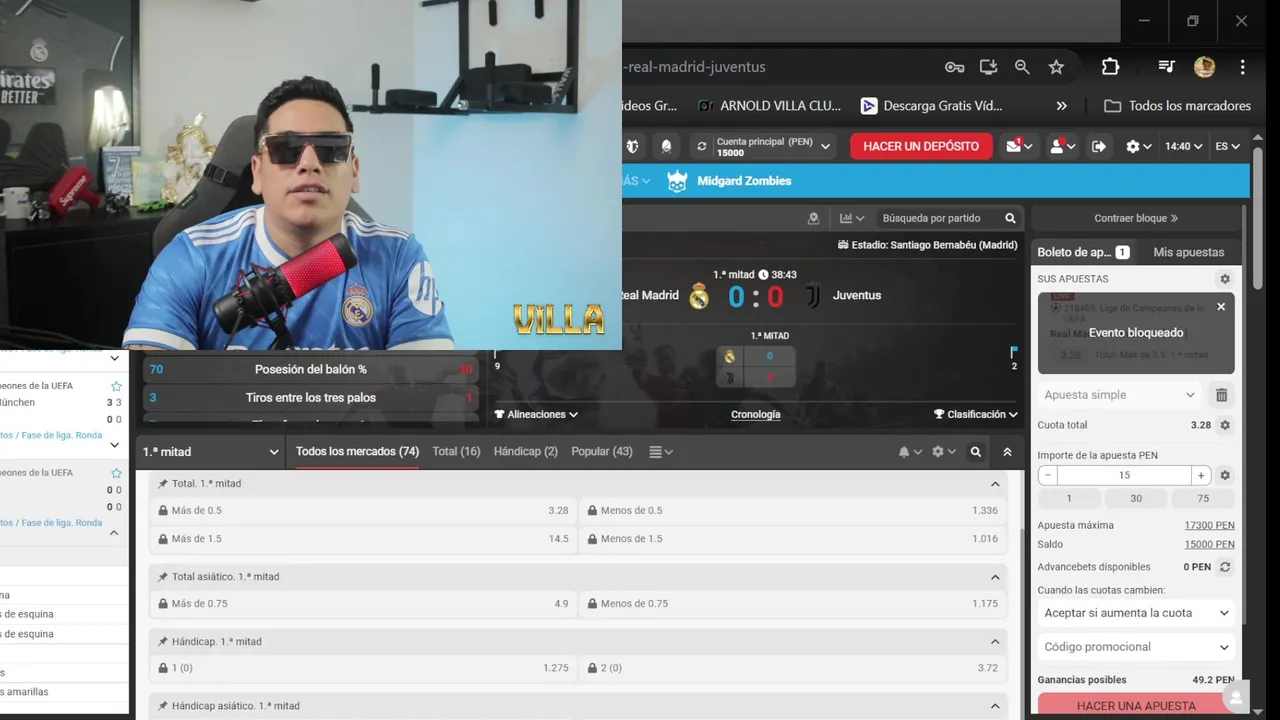
Task: Click the rocket icon in the site header
Action: pos(666,146)
